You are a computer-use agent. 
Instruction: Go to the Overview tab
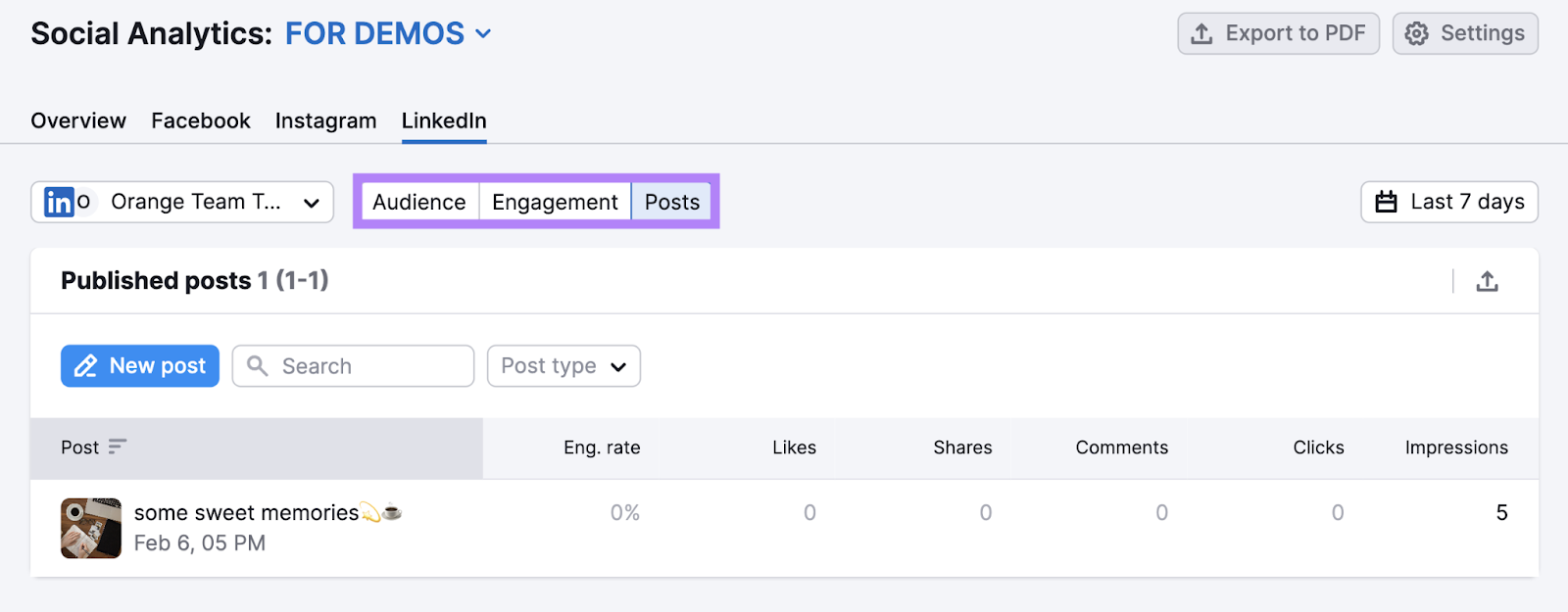pos(78,120)
